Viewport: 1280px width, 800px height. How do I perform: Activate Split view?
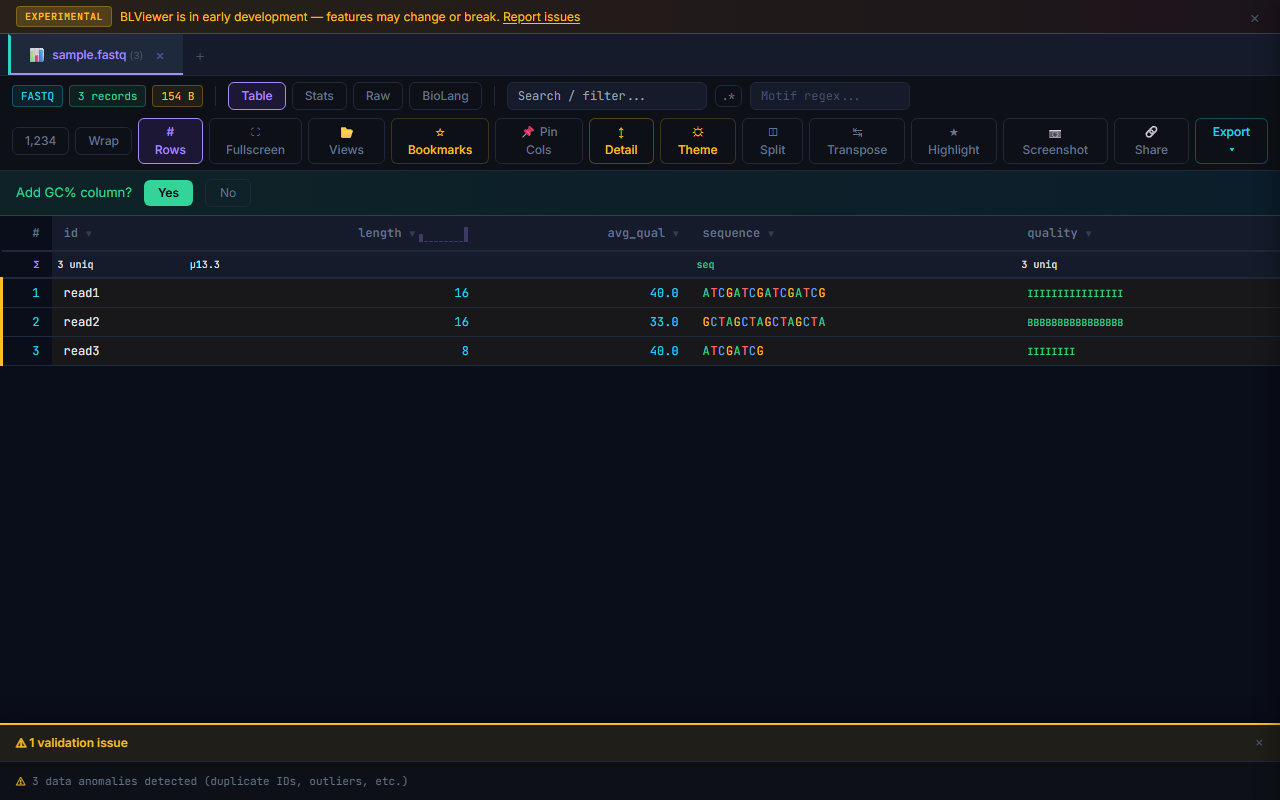pyautogui.click(x=772, y=140)
